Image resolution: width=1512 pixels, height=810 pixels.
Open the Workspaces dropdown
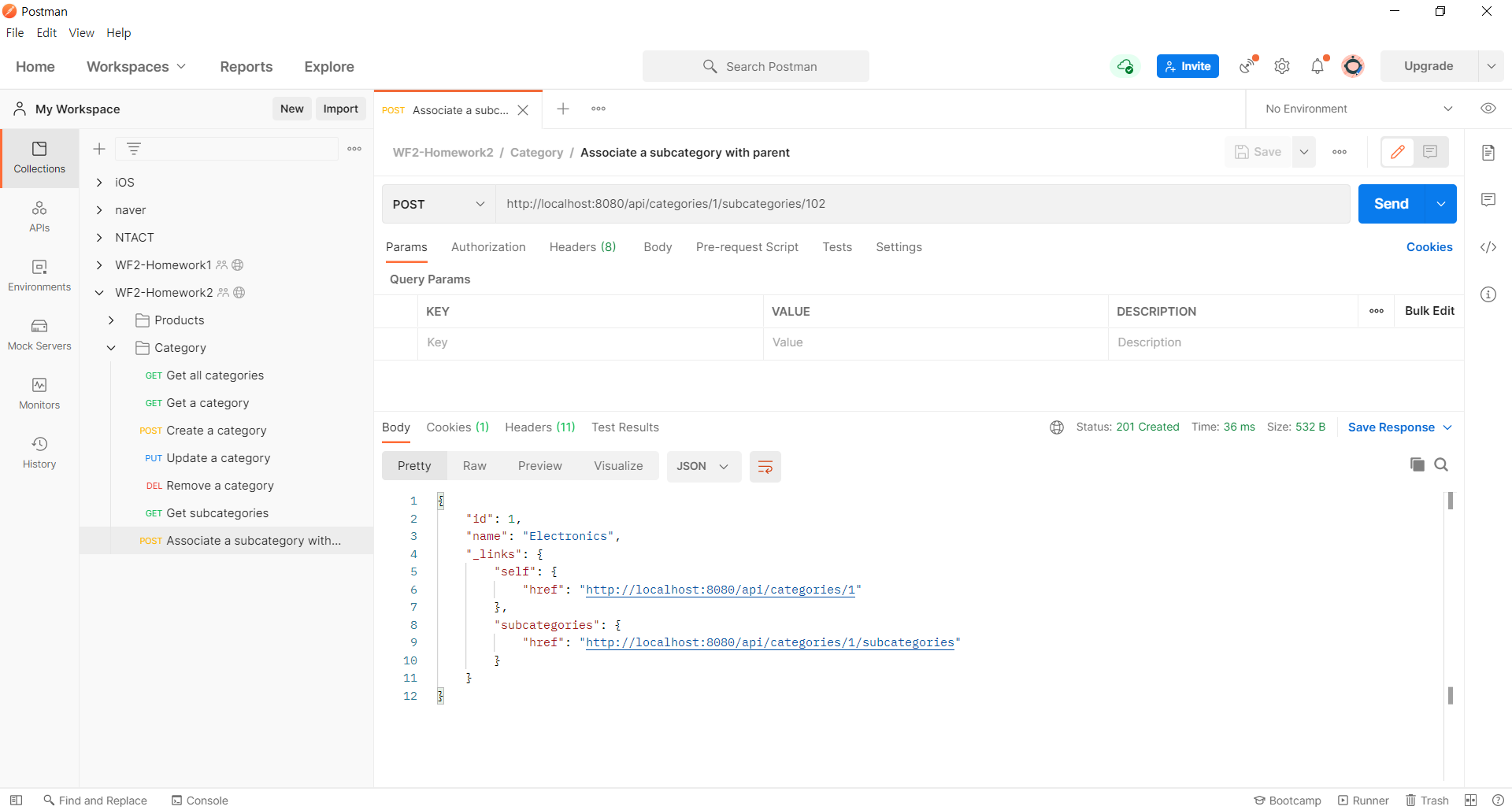click(x=136, y=67)
